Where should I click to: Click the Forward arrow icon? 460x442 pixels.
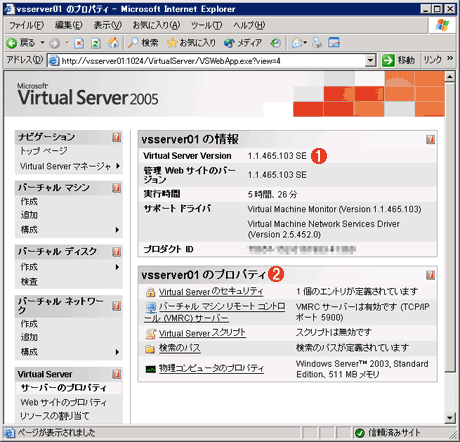[54, 43]
